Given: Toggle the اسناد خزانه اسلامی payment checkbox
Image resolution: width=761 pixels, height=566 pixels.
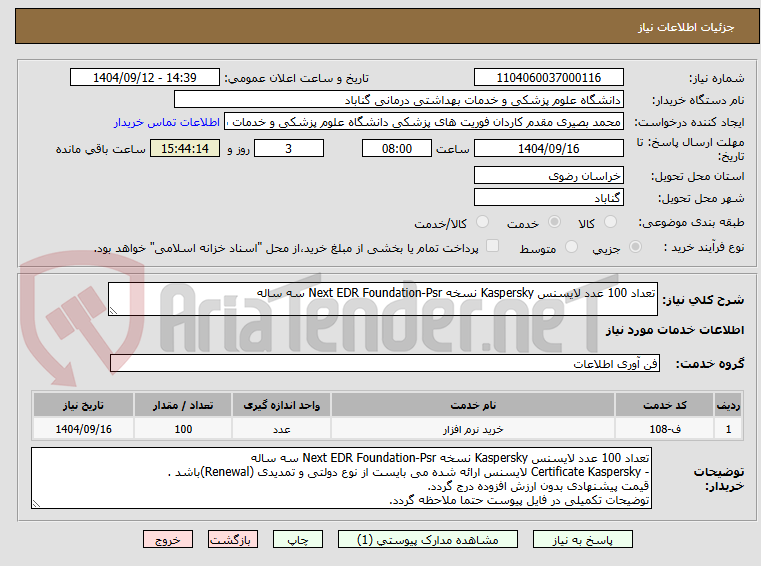Looking at the screenshot, I should coord(492,246).
